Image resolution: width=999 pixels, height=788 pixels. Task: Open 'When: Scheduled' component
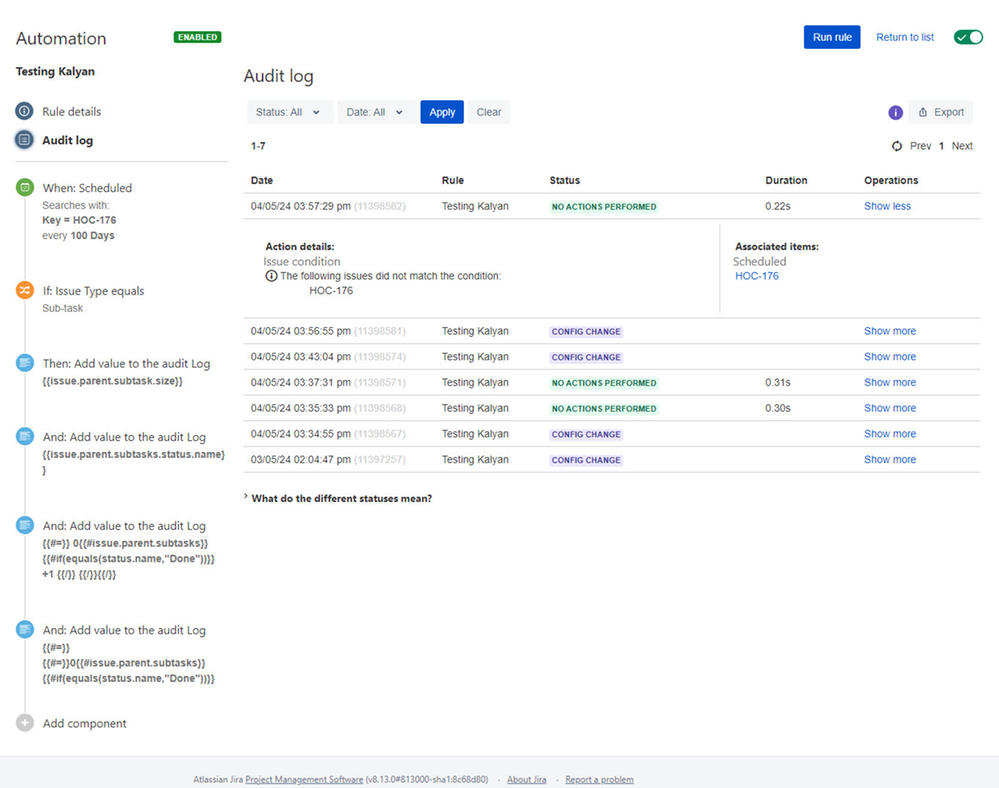pos(87,188)
